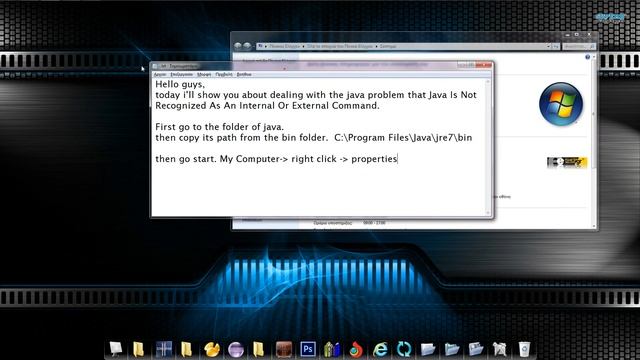Screen dimensions: 640x360
Task: Click the dark blue window-pane dock icon
Action: [x=163, y=349]
